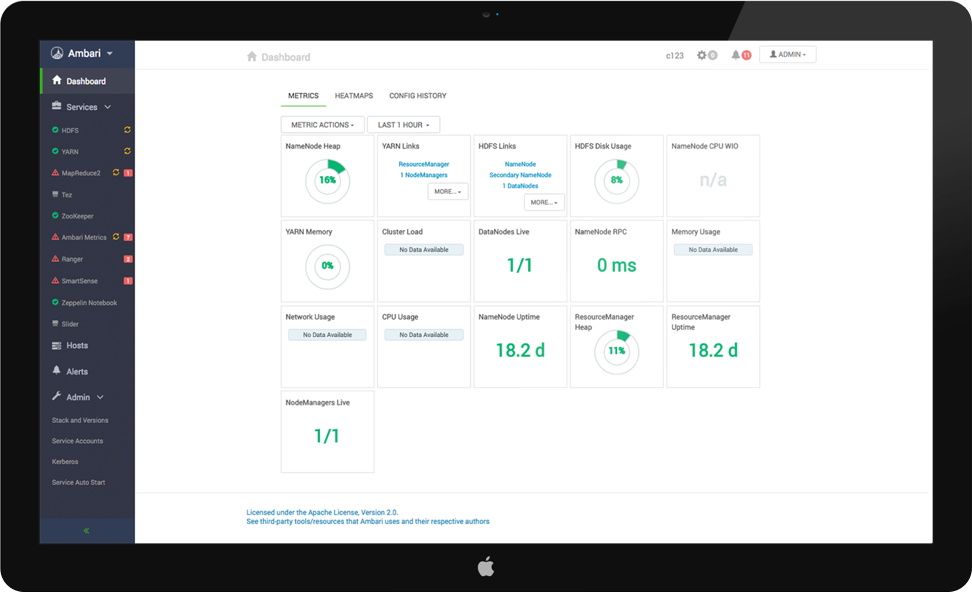Click the HDFS restart-required refresh icon
The width and height of the screenshot is (972, 592).
[127, 130]
